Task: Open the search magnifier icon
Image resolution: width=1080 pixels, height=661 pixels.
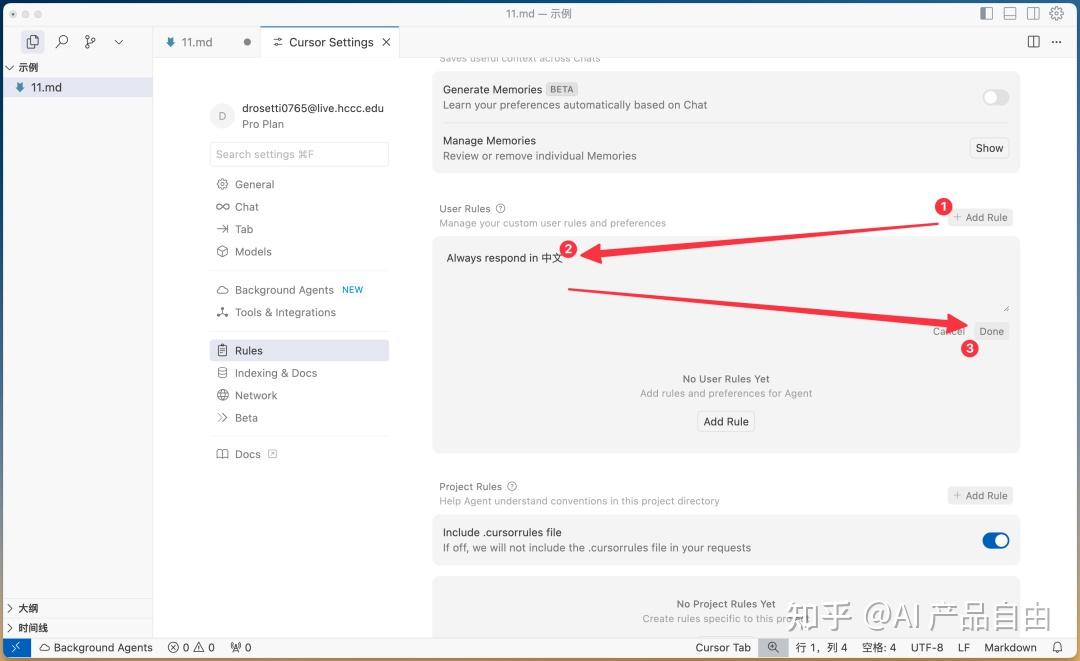Action: pos(61,42)
